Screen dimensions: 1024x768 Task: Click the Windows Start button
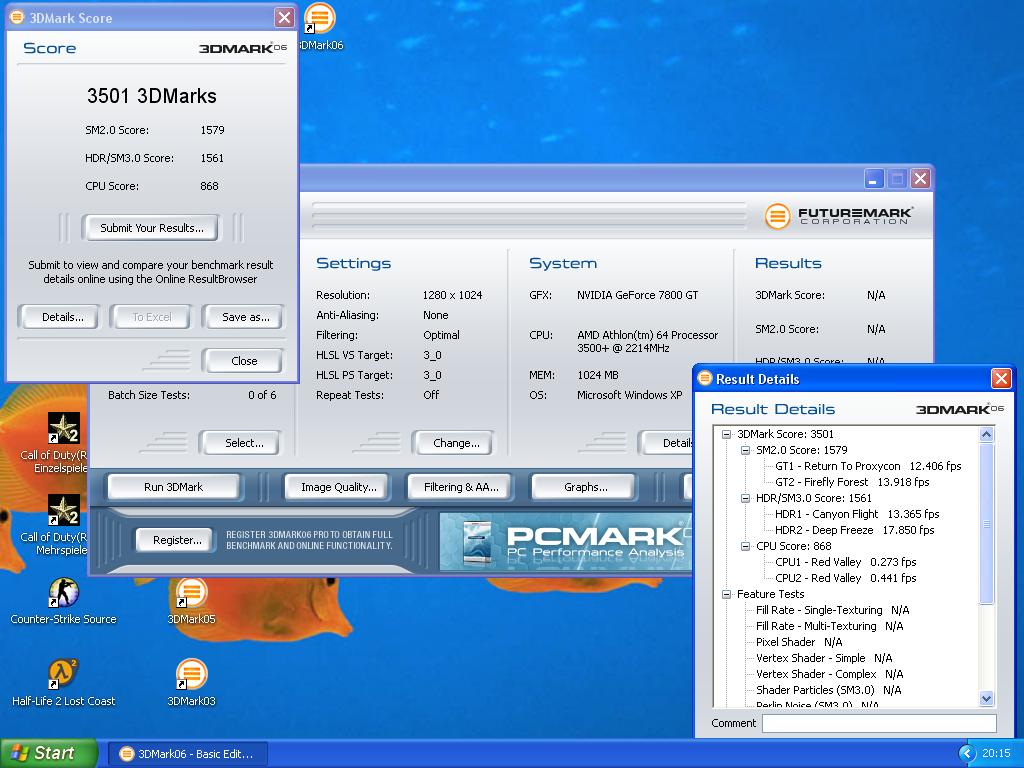pos(48,753)
